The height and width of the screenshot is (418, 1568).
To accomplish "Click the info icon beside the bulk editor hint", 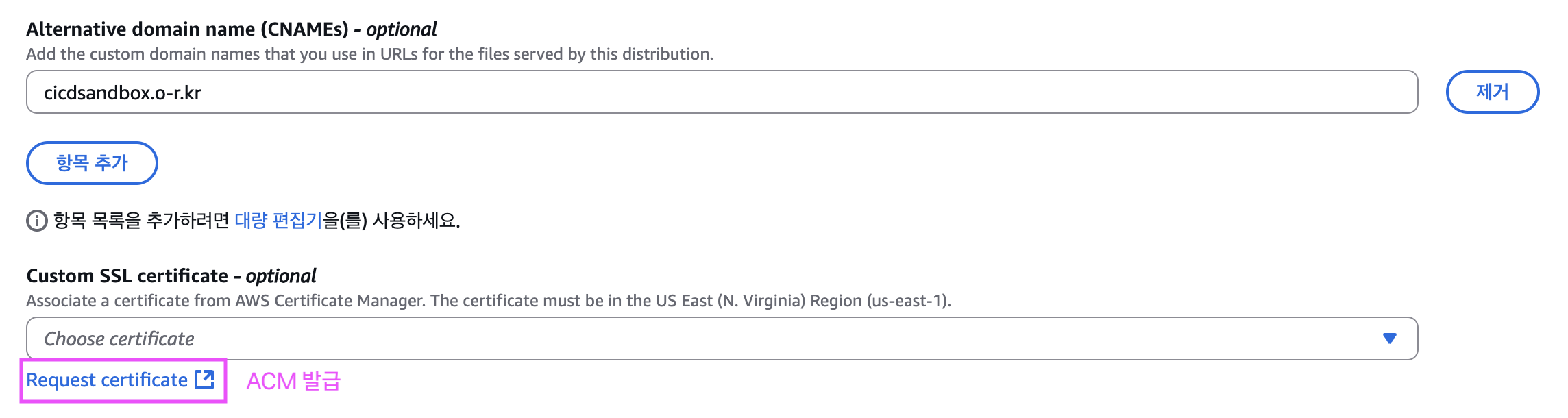I will tap(36, 221).
